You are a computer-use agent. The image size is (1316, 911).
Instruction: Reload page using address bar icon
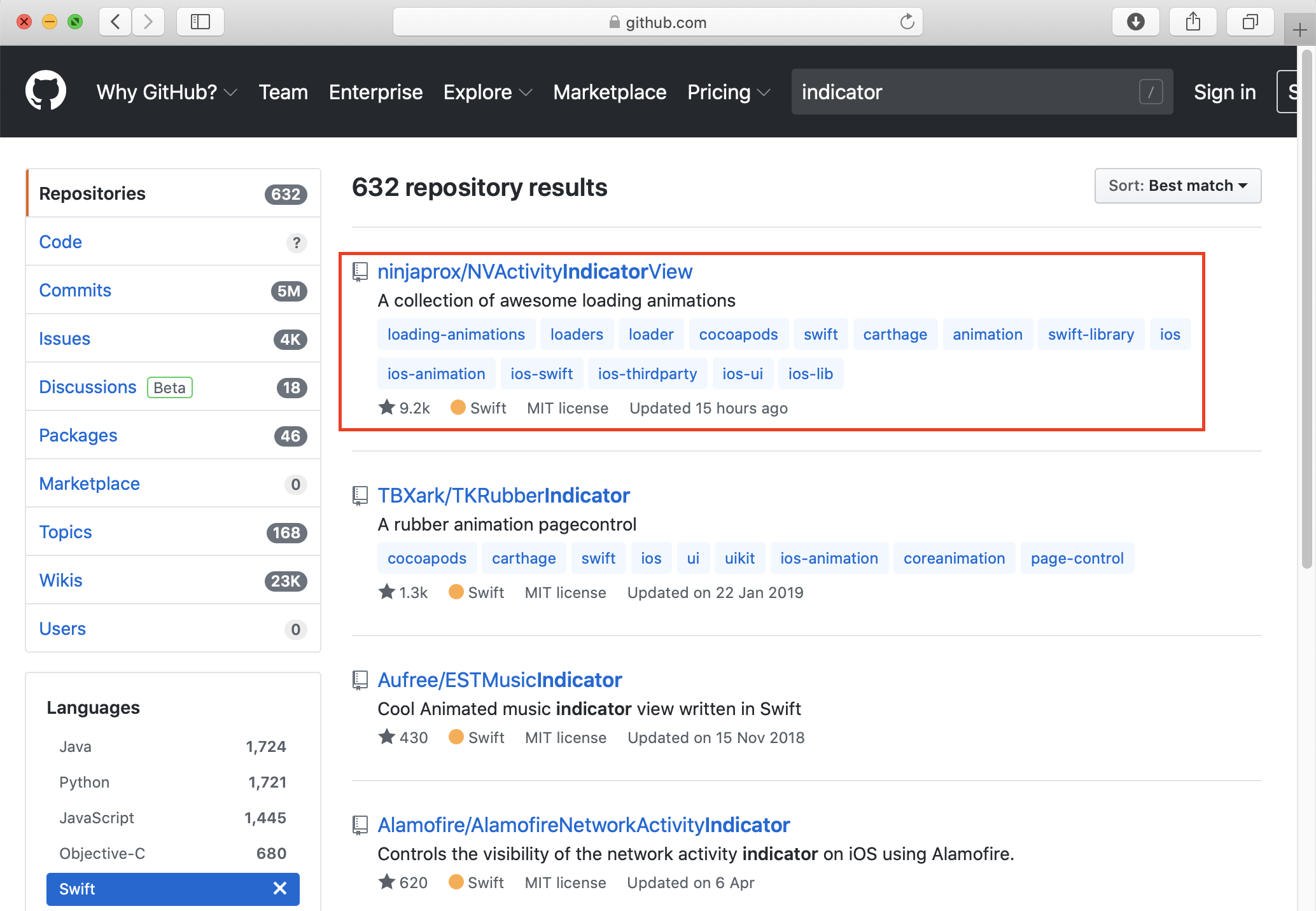coord(907,22)
